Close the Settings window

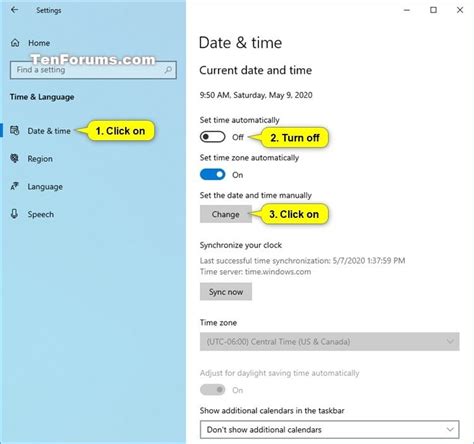click(x=460, y=10)
